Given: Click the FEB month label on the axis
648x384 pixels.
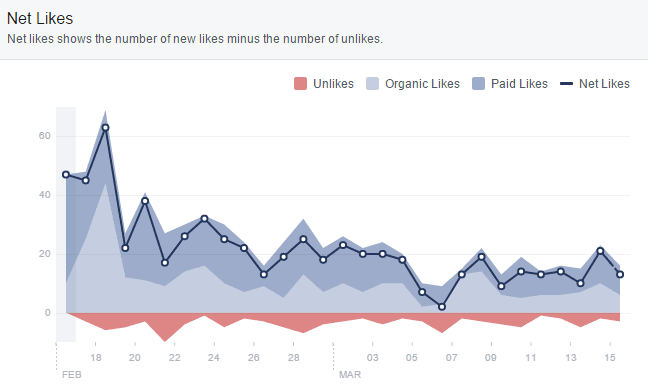Looking at the screenshot, I should [x=72, y=375].
